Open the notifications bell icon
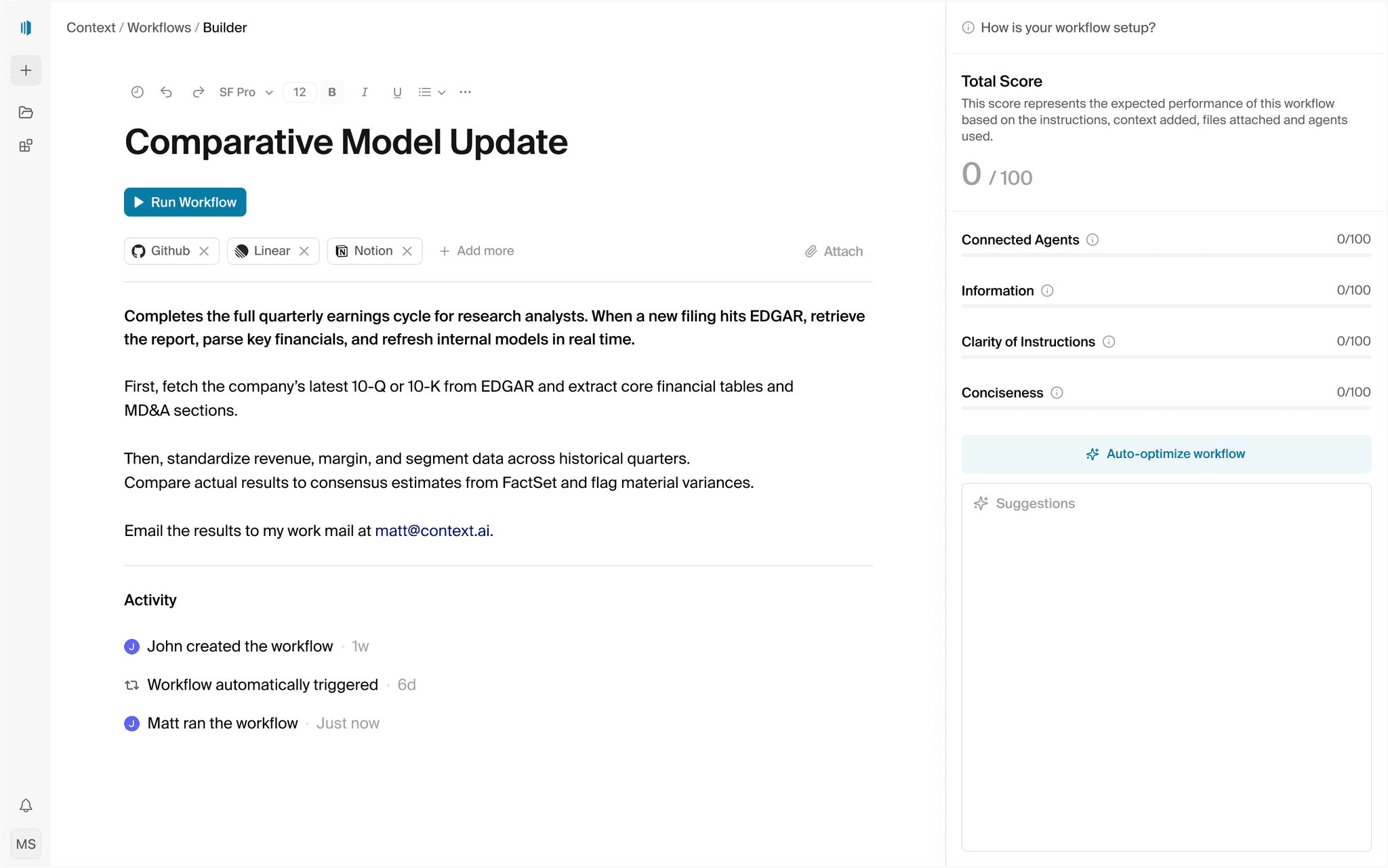 click(26, 806)
